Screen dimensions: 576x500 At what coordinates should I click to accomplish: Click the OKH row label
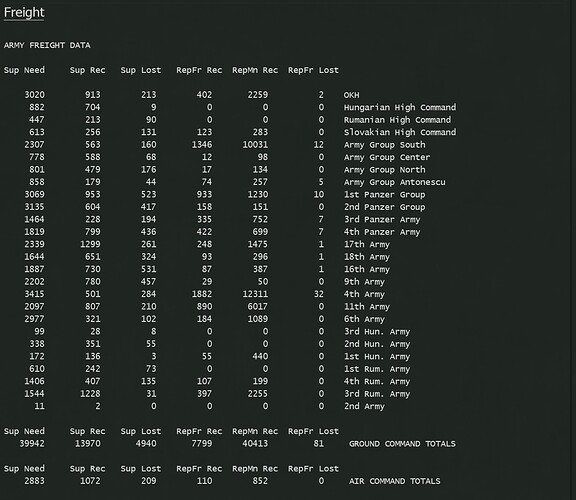[x=352, y=95]
